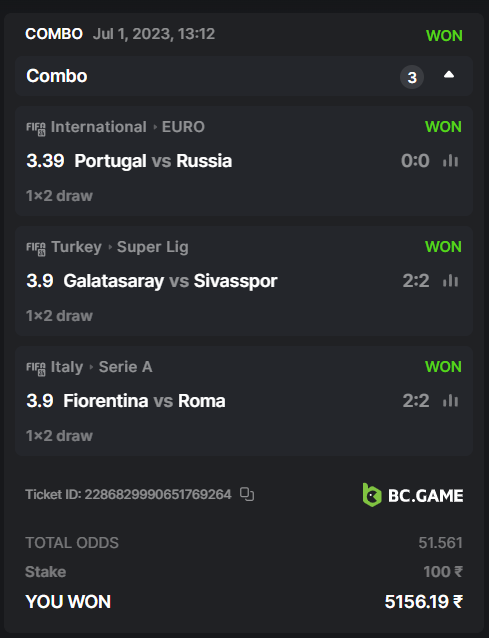Open the Portugal vs Russia match
Screen dimensions: 489x638
click(153, 161)
